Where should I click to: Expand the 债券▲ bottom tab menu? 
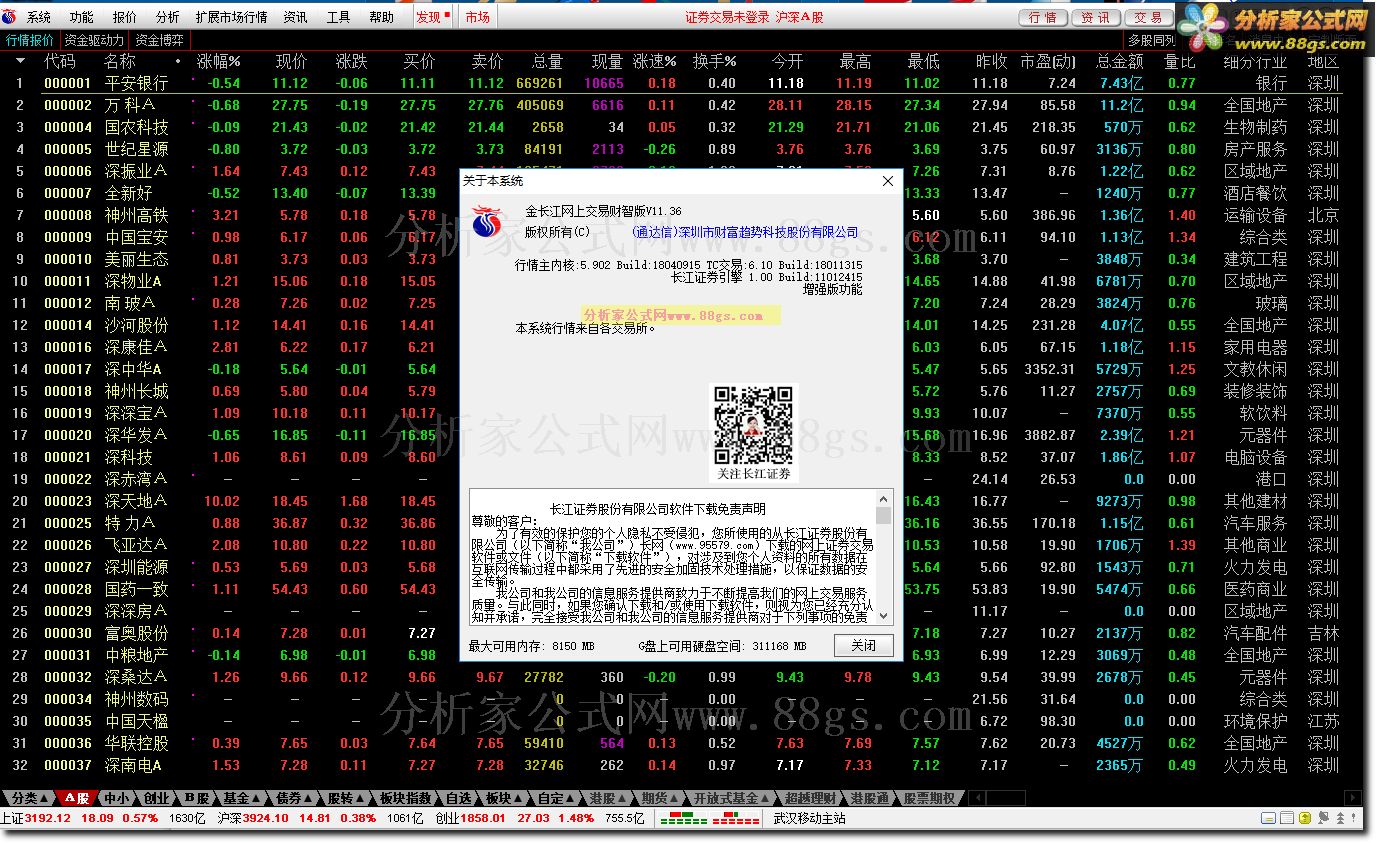(292, 798)
